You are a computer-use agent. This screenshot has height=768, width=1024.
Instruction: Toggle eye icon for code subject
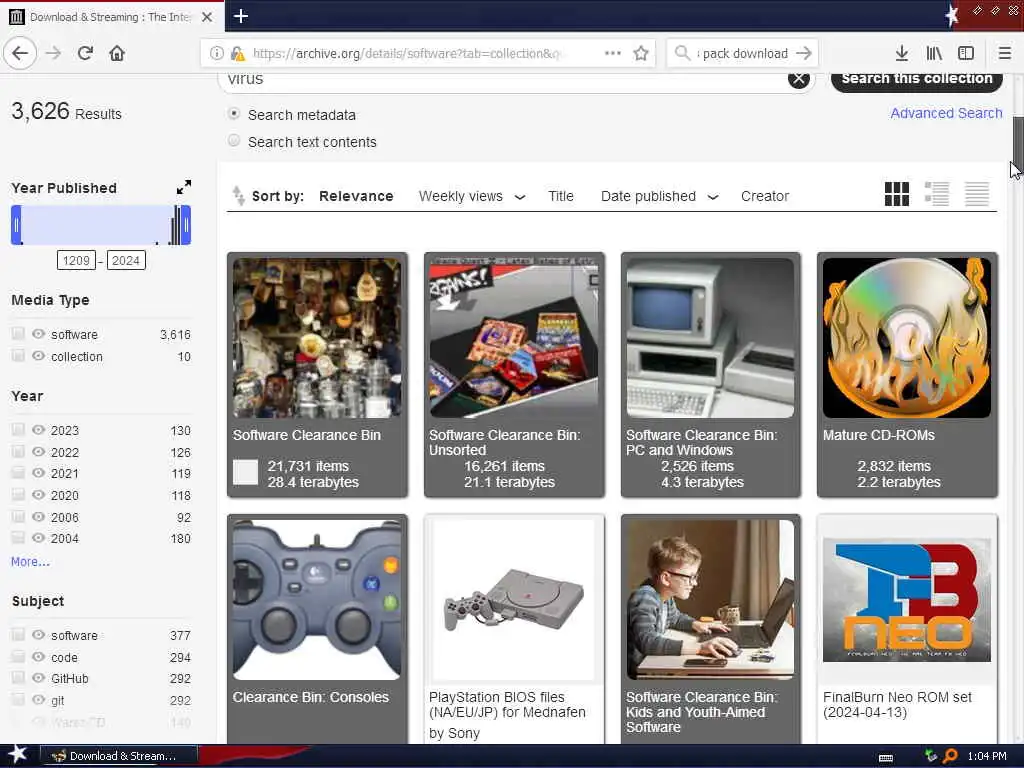click(39, 657)
